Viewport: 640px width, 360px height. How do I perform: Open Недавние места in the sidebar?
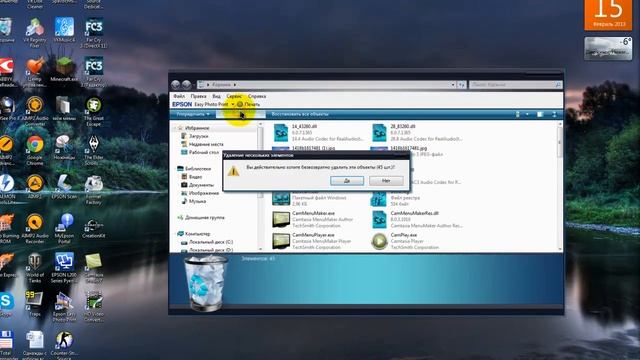click(206, 144)
